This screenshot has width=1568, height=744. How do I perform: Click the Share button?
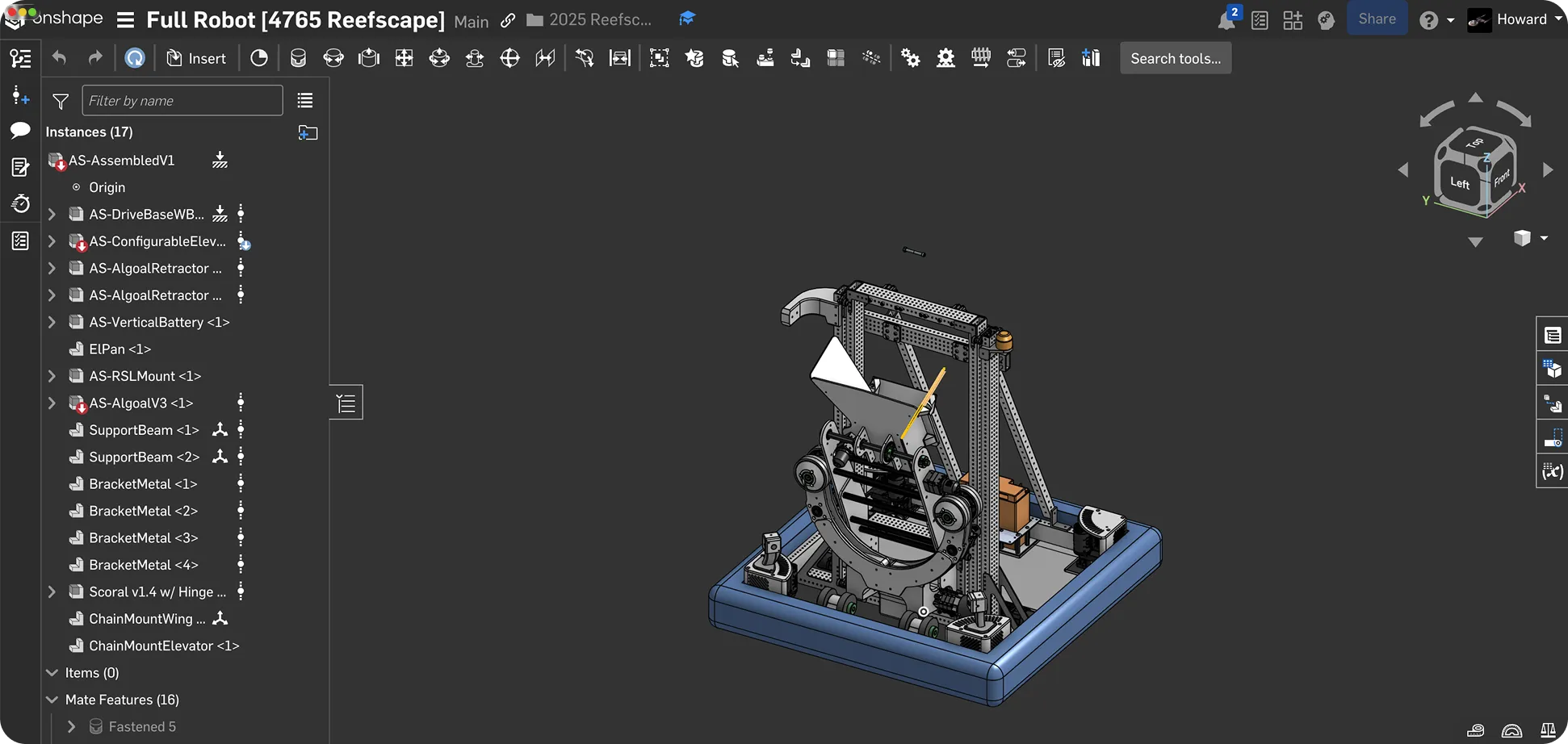tap(1377, 19)
